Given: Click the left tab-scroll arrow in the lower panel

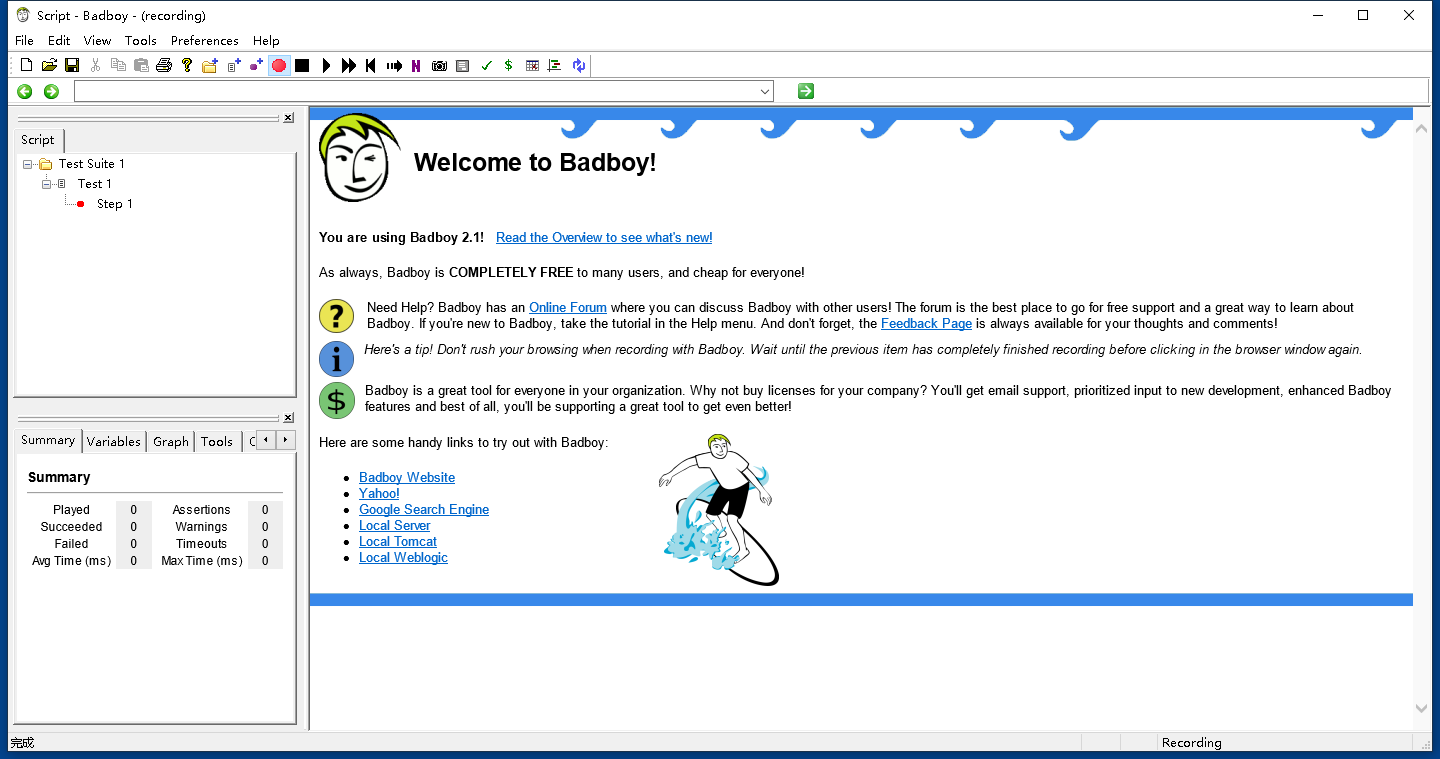Looking at the screenshot, I should click(x=266, y=440).
